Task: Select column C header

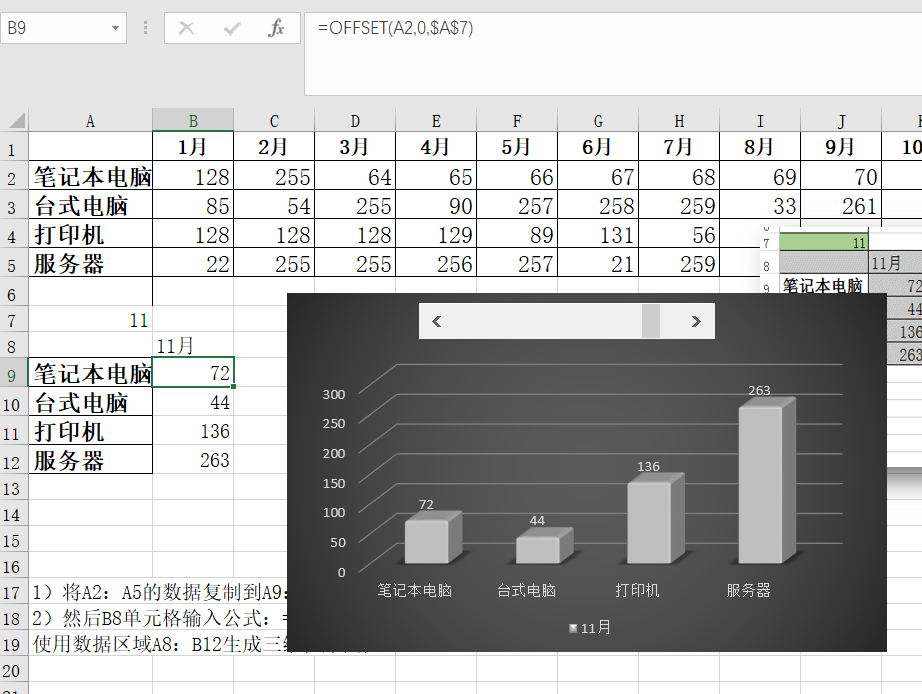Action: pyautogui.click(x=274, y=121)
